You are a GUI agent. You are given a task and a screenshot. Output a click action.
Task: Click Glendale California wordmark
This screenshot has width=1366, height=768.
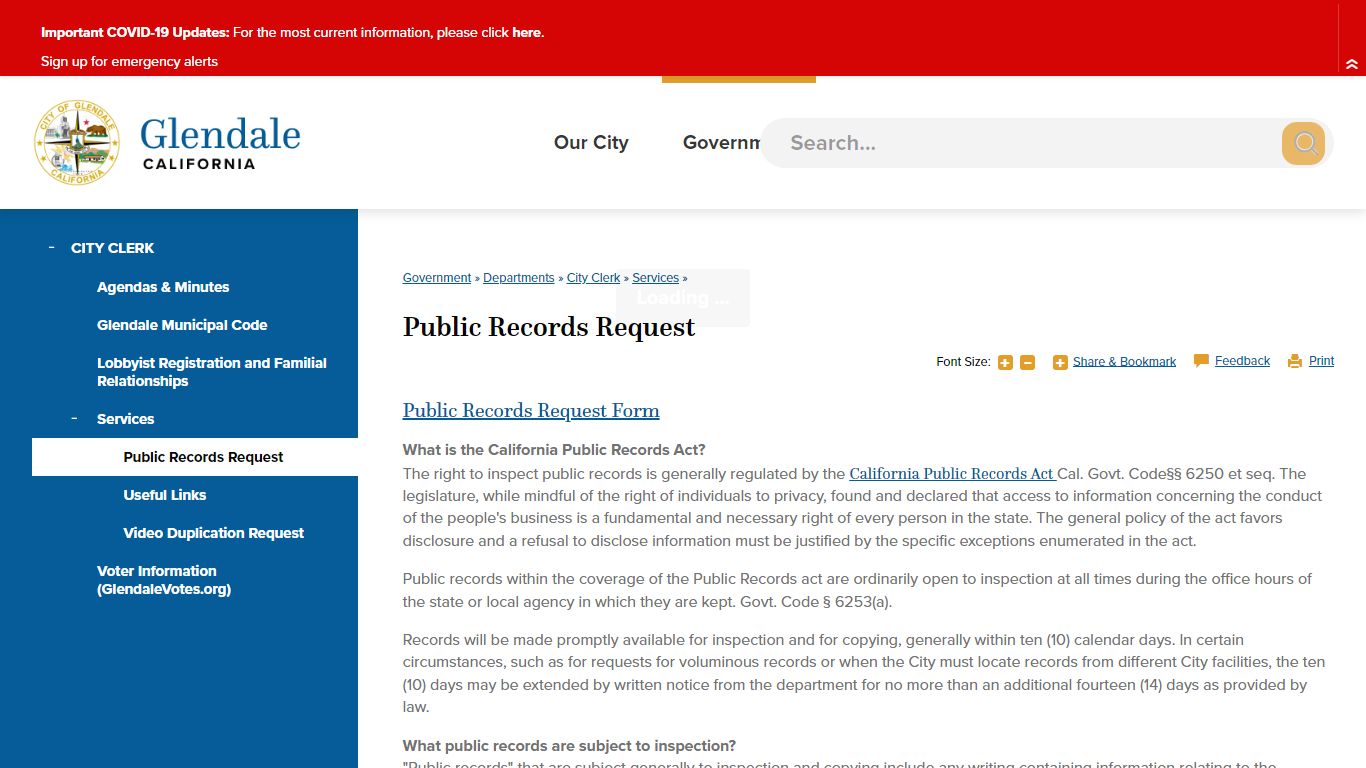220,143
